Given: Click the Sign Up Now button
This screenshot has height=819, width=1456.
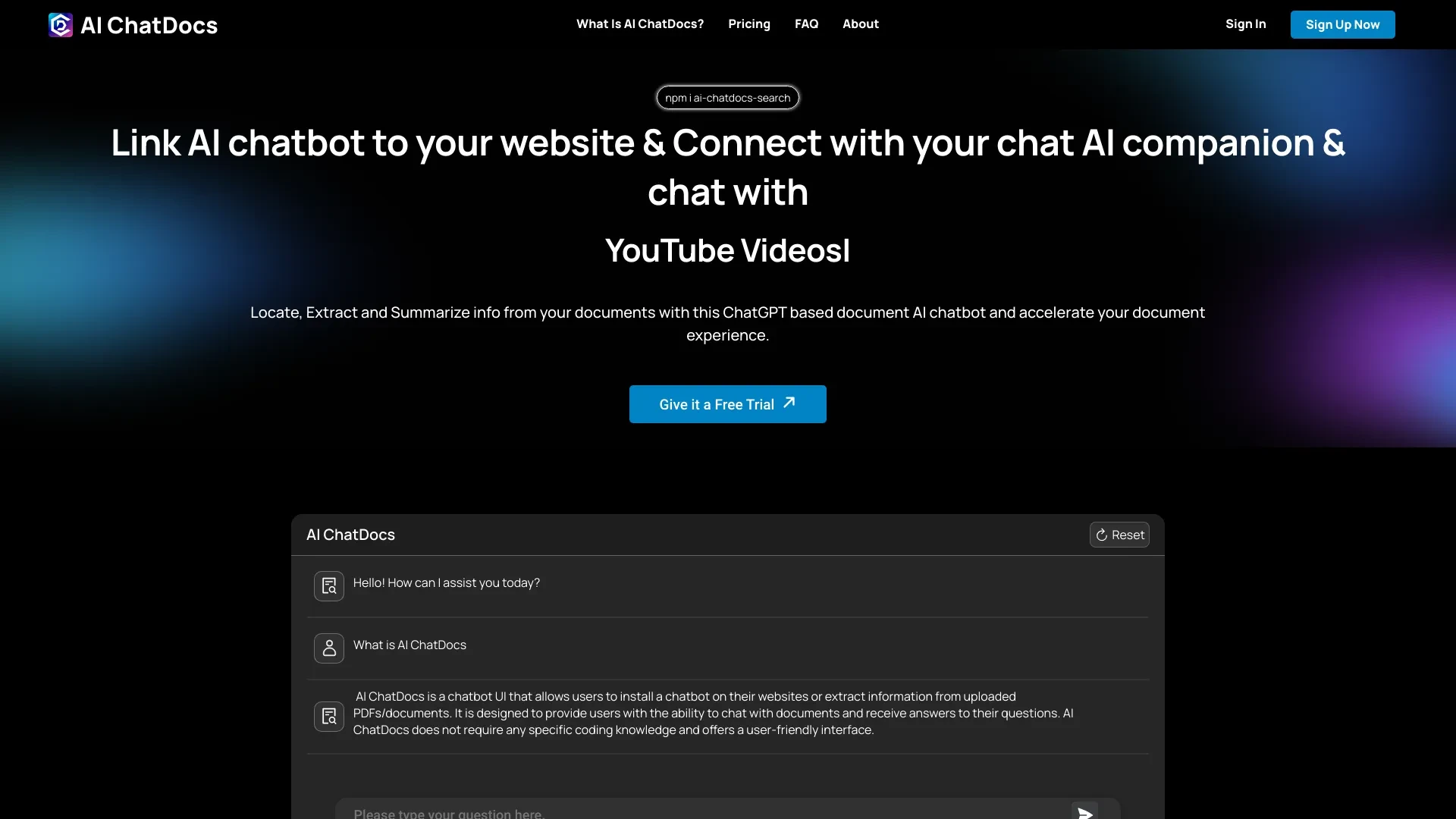Looking at the screenshot, I should coord(1343,24).
